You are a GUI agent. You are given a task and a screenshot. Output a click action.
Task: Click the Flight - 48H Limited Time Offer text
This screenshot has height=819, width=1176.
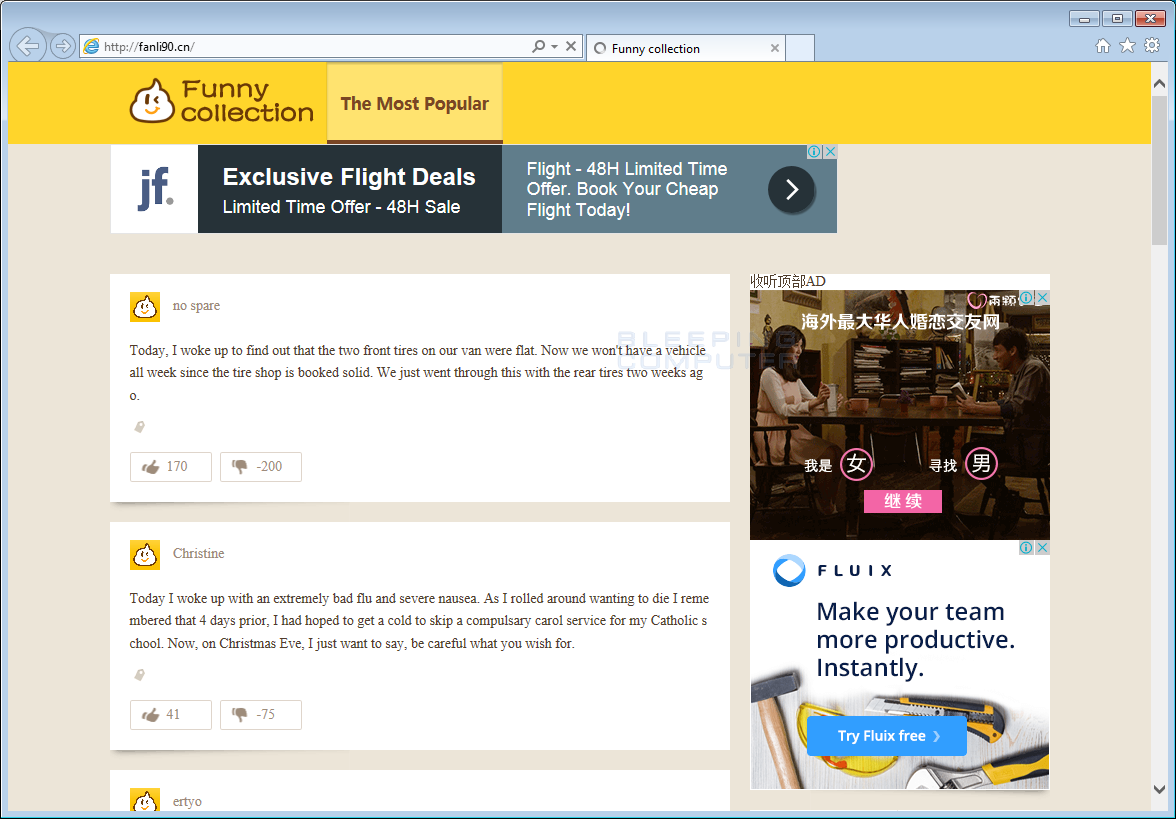(x=627, y=189)
